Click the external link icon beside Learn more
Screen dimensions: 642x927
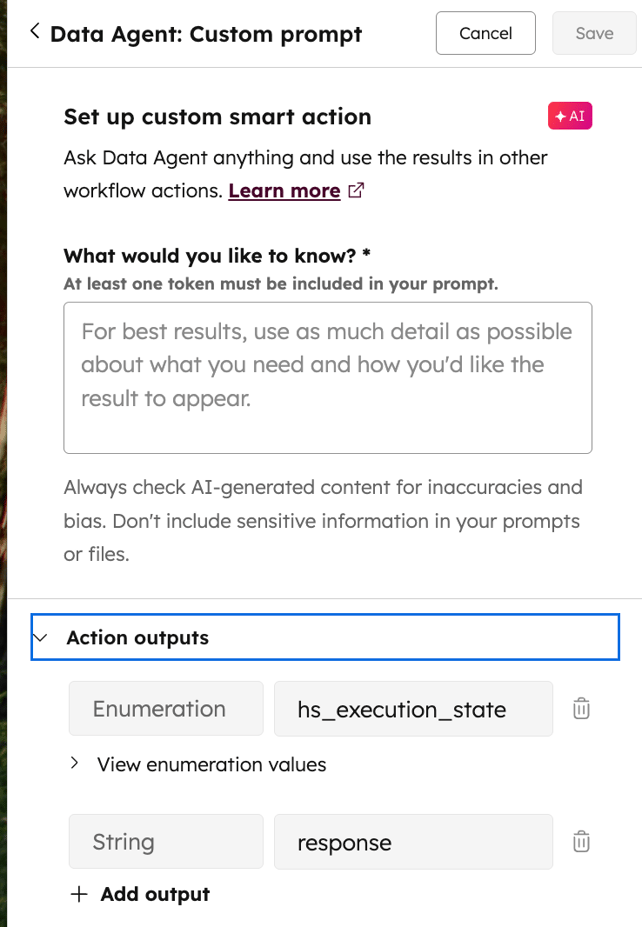click(355, 189)
